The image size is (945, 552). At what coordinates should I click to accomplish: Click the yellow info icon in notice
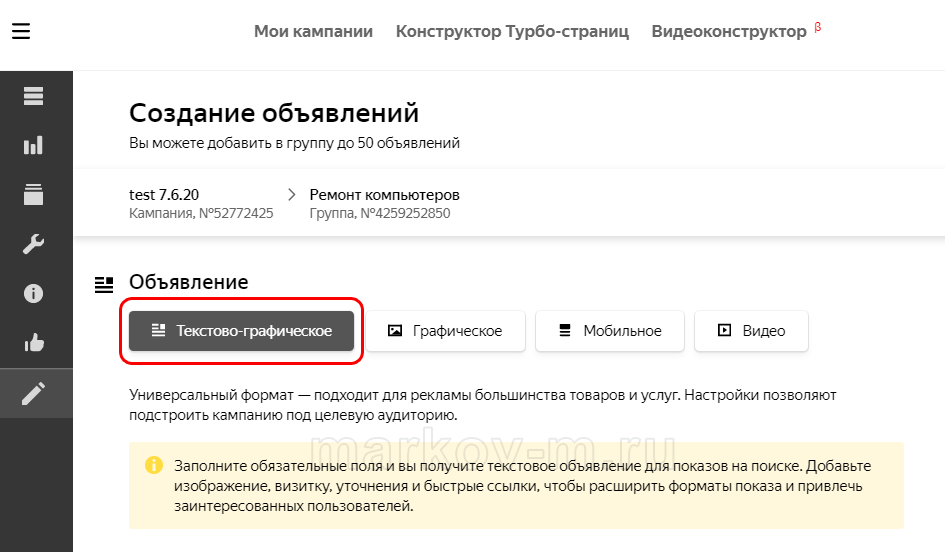pyautogui.click(x=153, y=466)
